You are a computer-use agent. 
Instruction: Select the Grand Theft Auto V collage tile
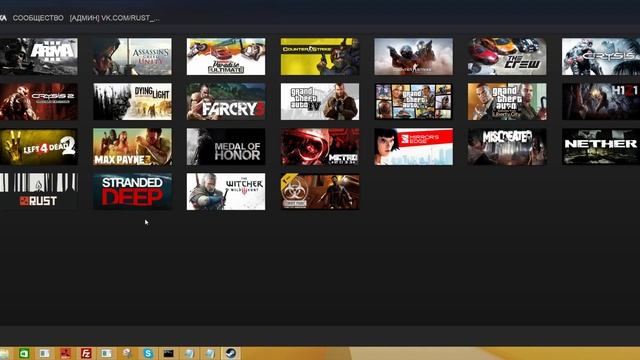tap(413, 101)
